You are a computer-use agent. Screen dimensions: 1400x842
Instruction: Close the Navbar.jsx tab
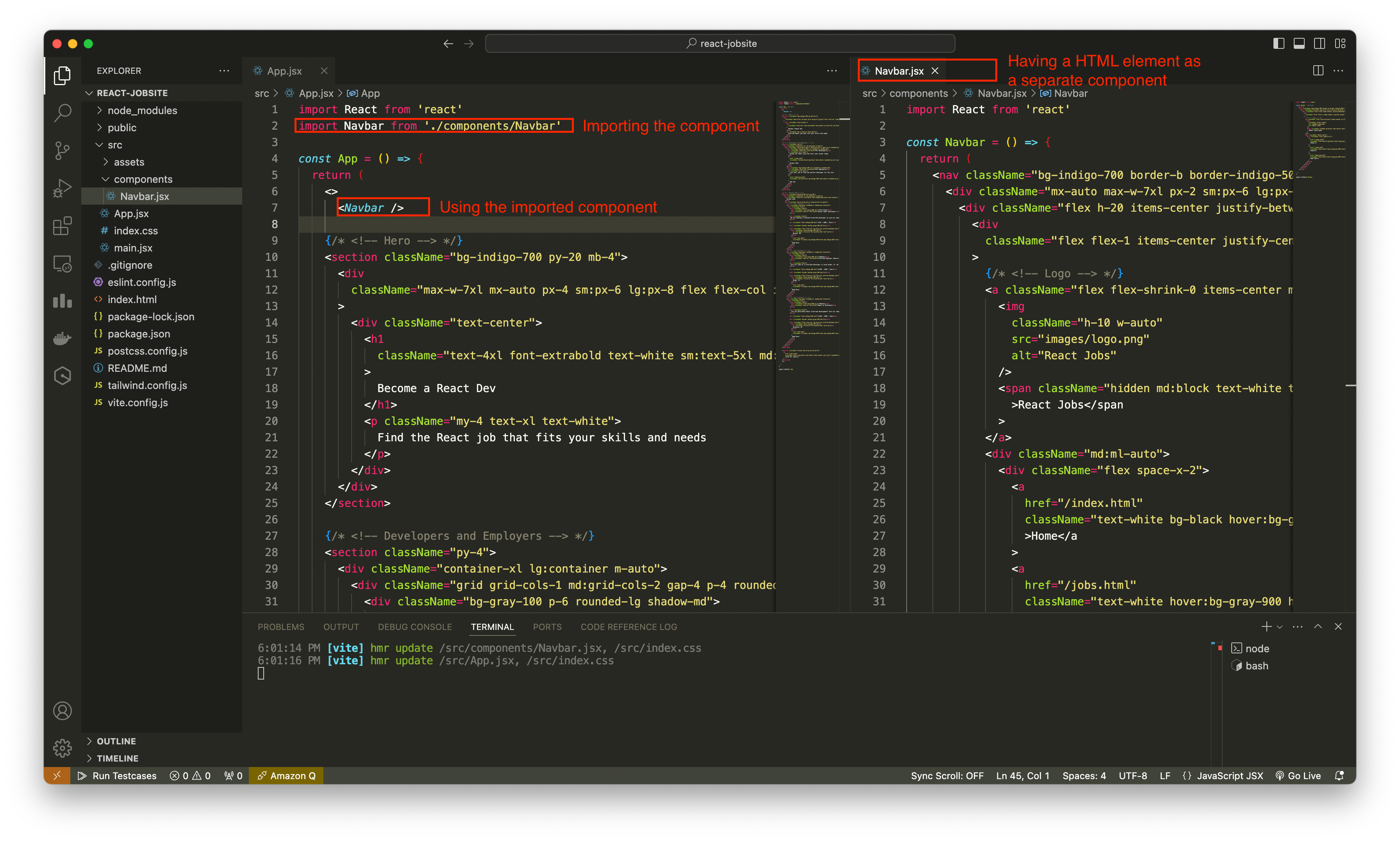935,71
